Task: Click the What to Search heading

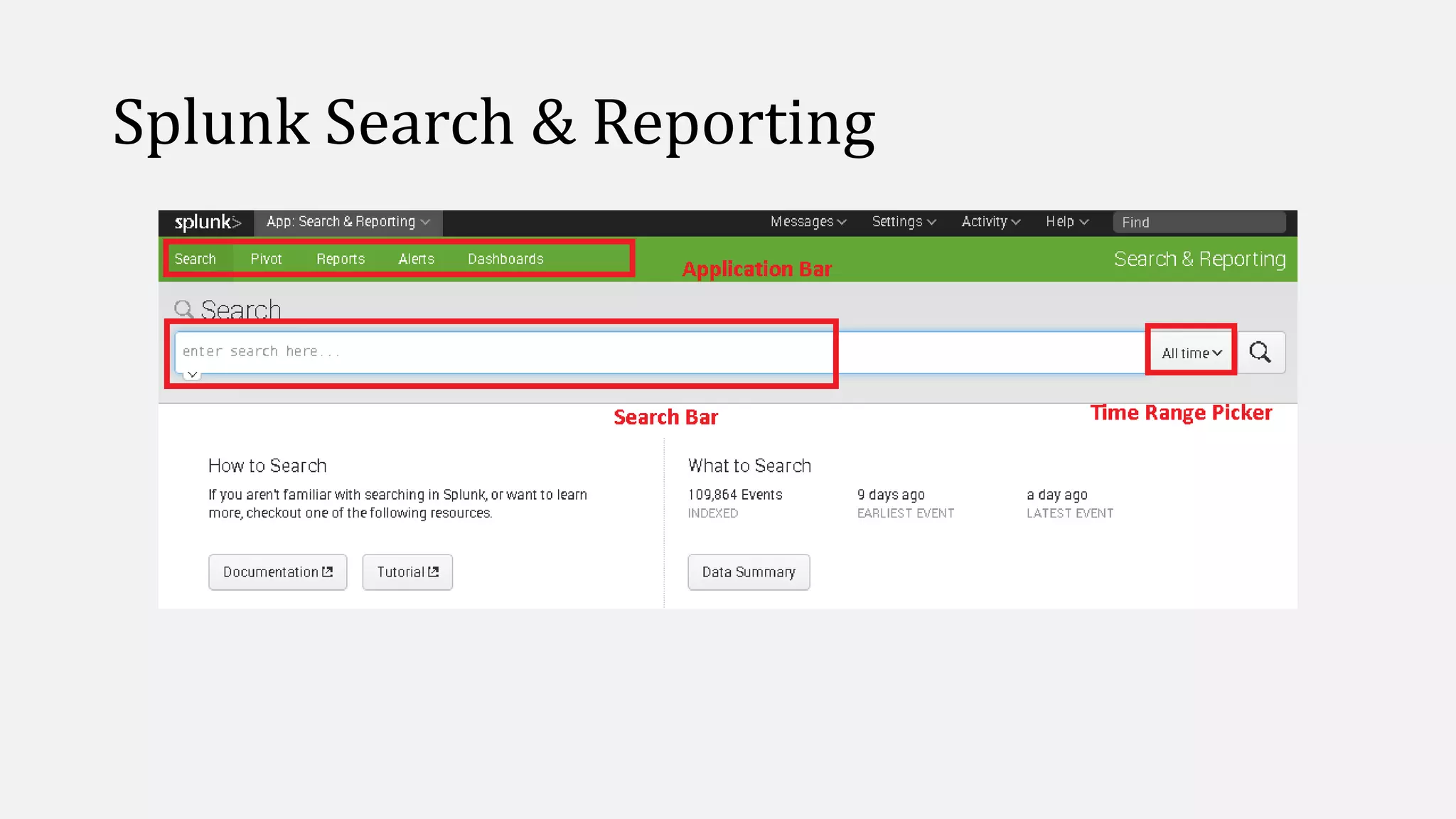Action: tap(749, 466)
